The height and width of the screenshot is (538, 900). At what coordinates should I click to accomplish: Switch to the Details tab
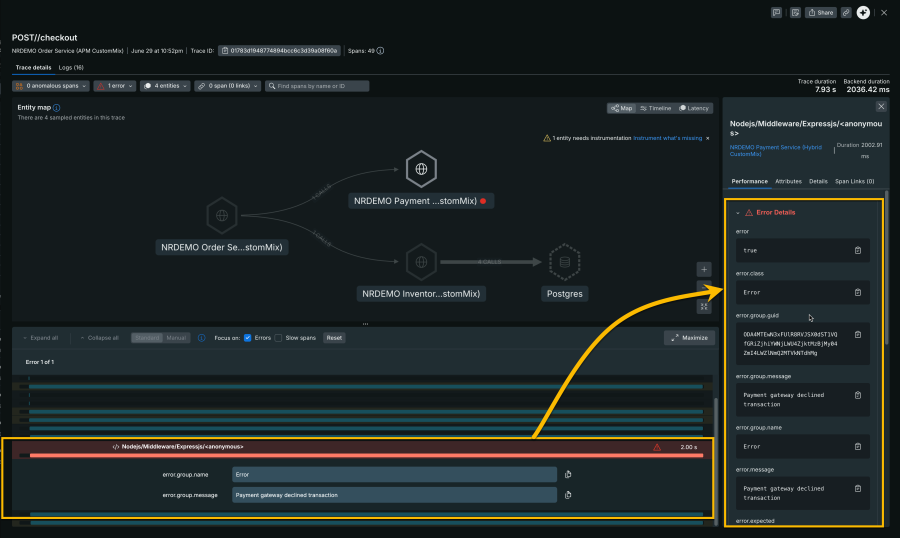[818, 181]
